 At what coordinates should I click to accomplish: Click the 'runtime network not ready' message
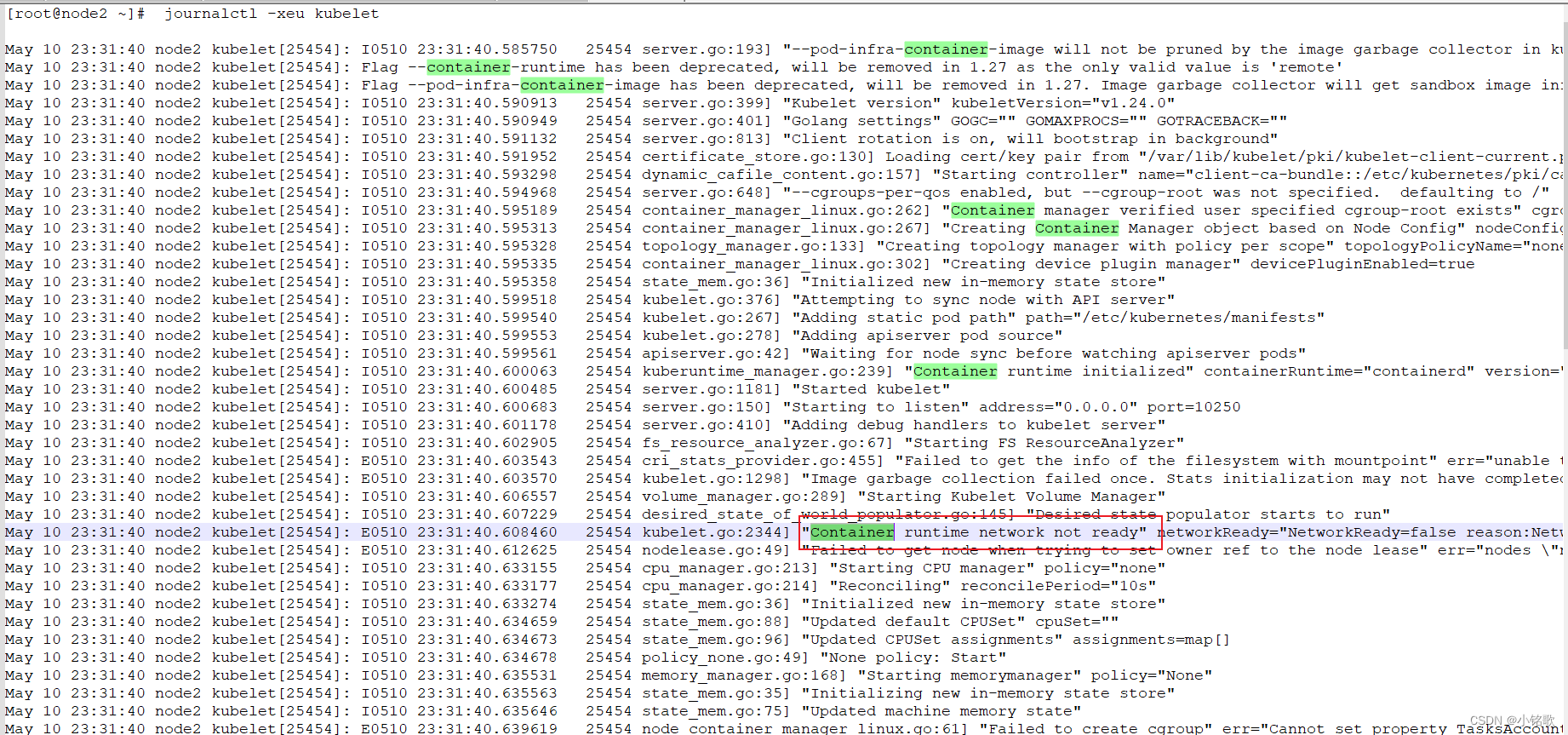tap(1021, 532)
